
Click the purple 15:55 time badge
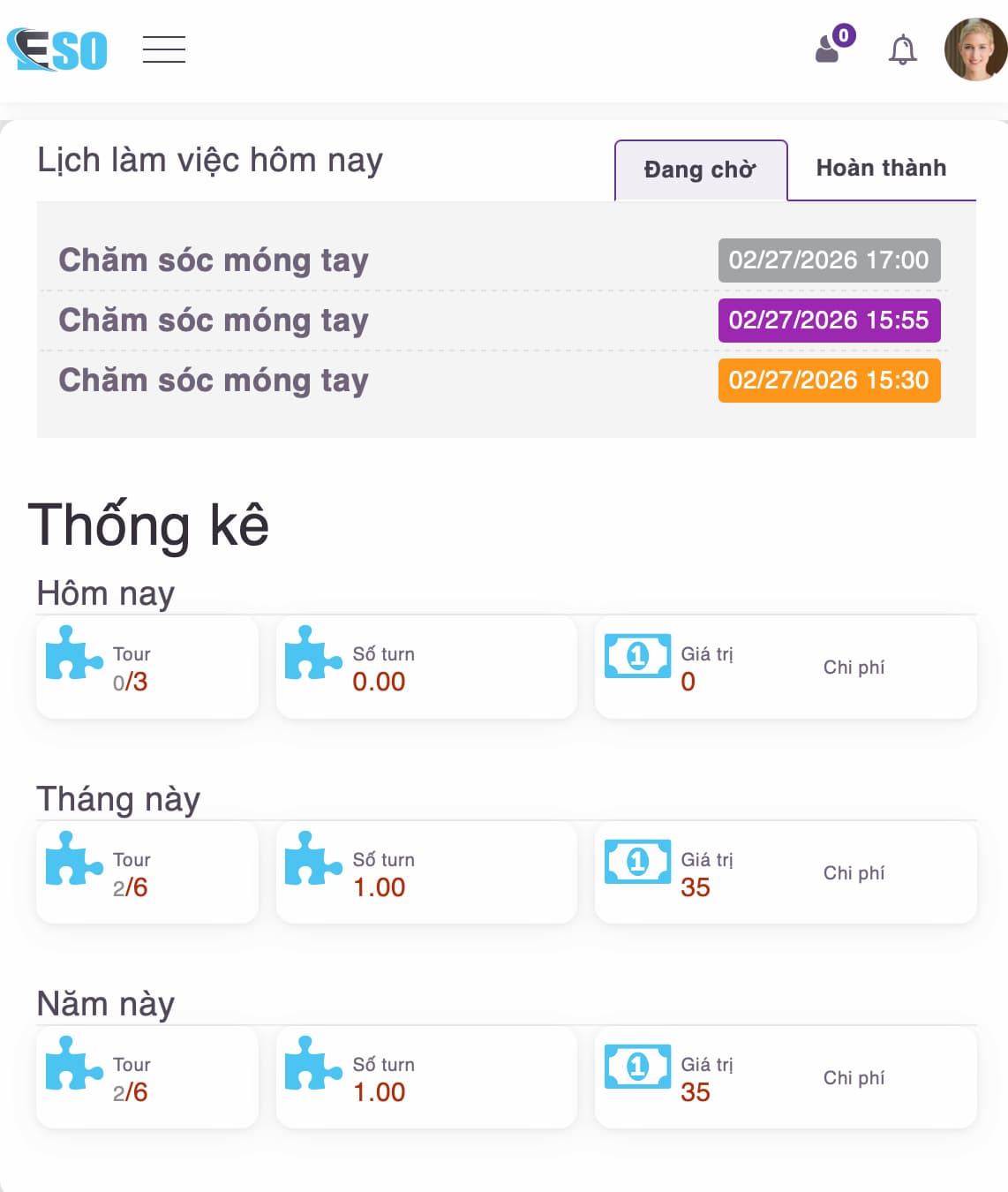click(829, 321)
